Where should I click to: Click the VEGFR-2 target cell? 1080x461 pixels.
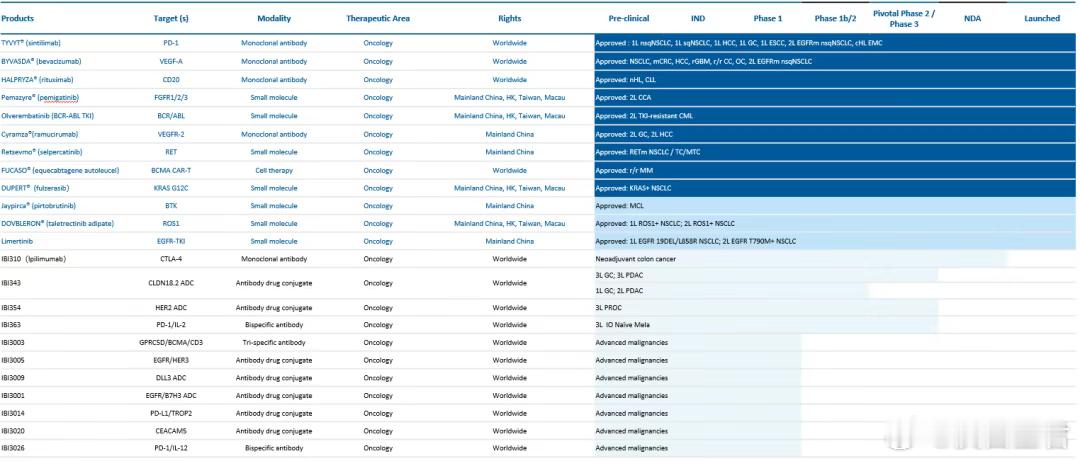pos(171,134)
